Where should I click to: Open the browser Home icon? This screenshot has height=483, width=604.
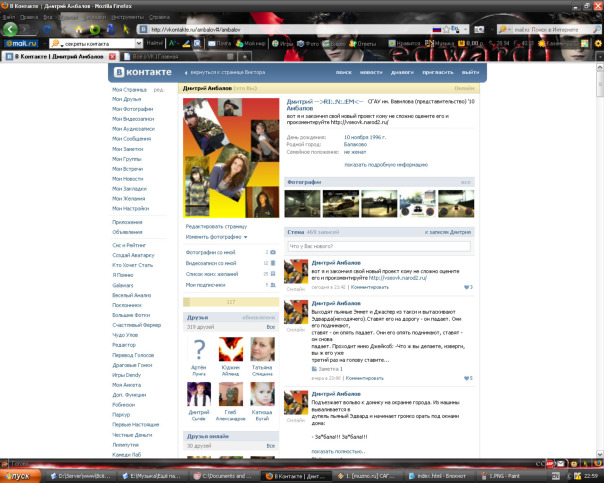(79, 30)
